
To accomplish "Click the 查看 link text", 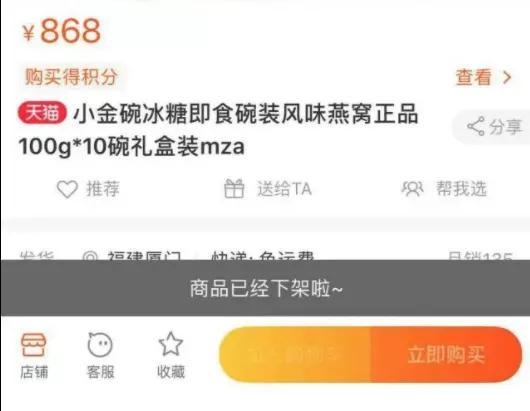I will pos(474,77).
